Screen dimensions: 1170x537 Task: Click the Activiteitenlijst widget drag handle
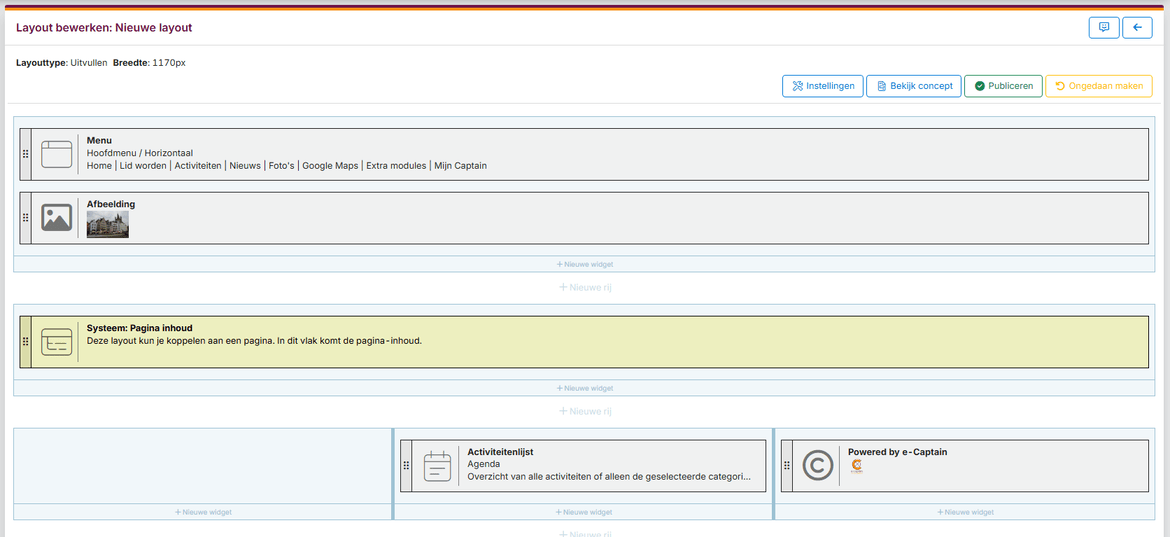pyautogui.click(x=405, y=466)
